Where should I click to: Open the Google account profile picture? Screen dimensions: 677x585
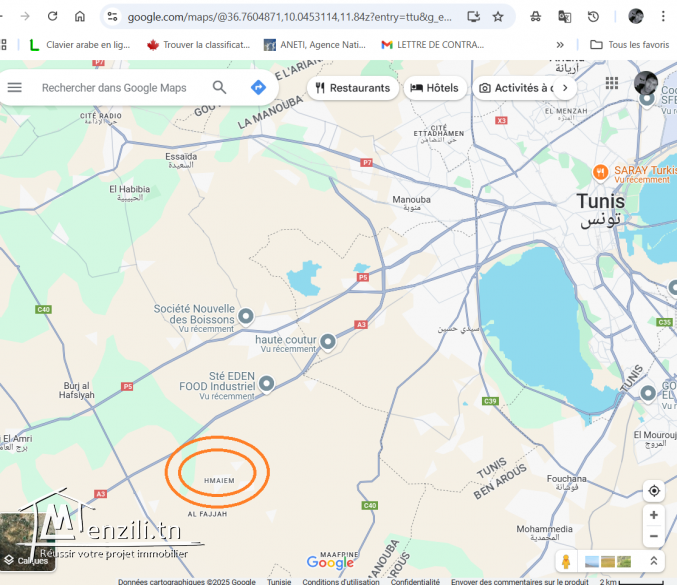[x=646, y=83]
